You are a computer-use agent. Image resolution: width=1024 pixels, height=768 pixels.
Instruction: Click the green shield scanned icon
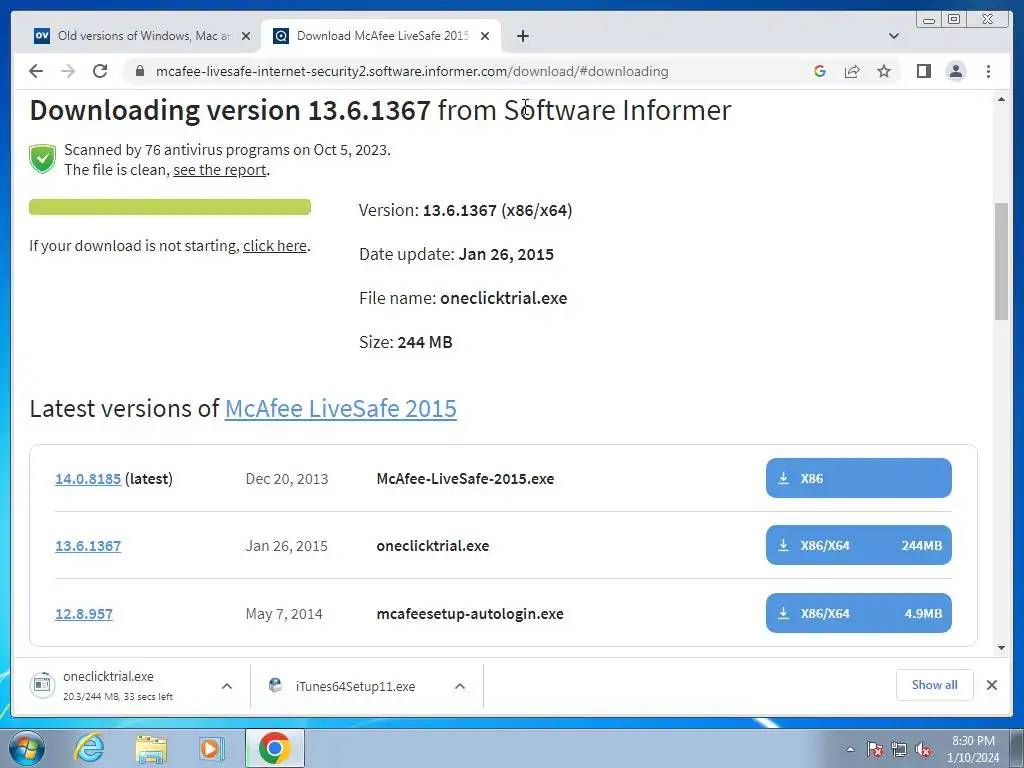(42, 159)
